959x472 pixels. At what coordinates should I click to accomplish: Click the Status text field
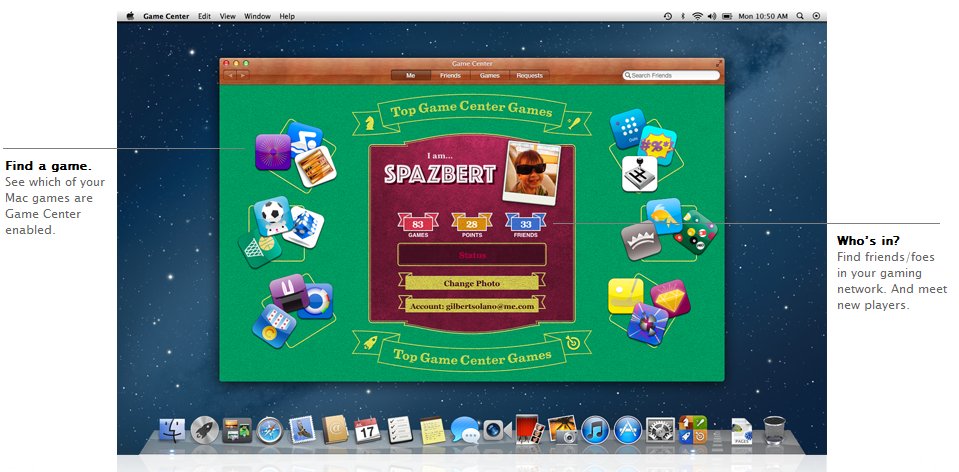pos(472,255)
